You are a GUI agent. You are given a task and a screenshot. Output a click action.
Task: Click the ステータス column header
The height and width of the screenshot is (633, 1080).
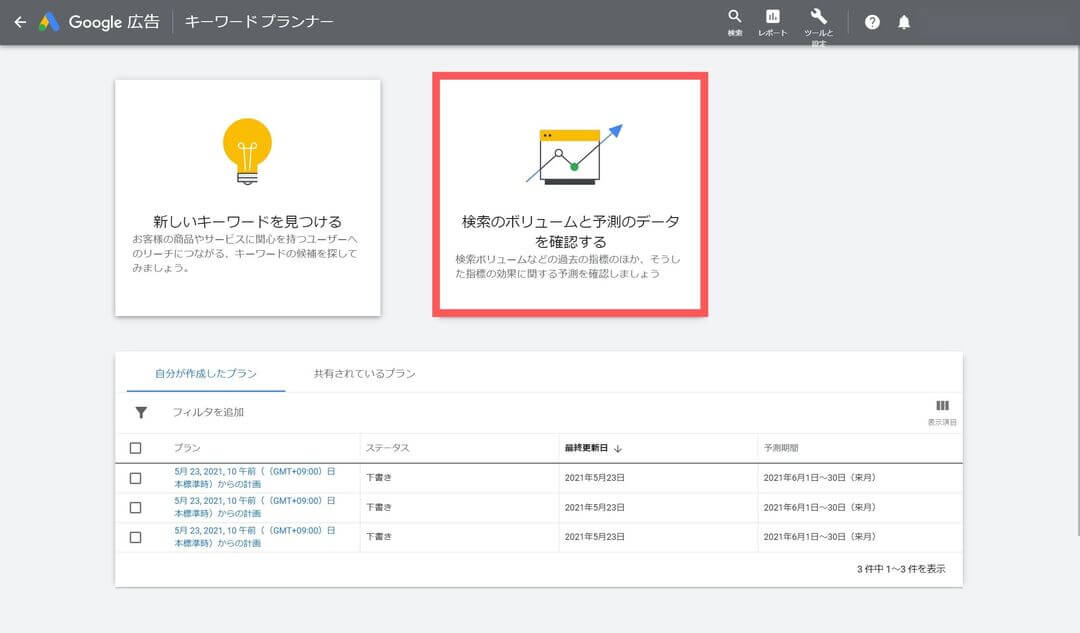(387, 448)
